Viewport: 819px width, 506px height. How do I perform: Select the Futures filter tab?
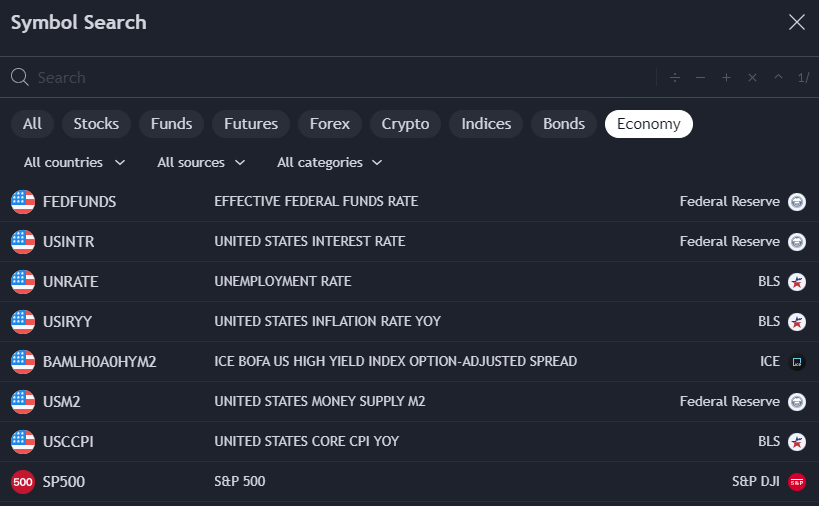[251, 124]
